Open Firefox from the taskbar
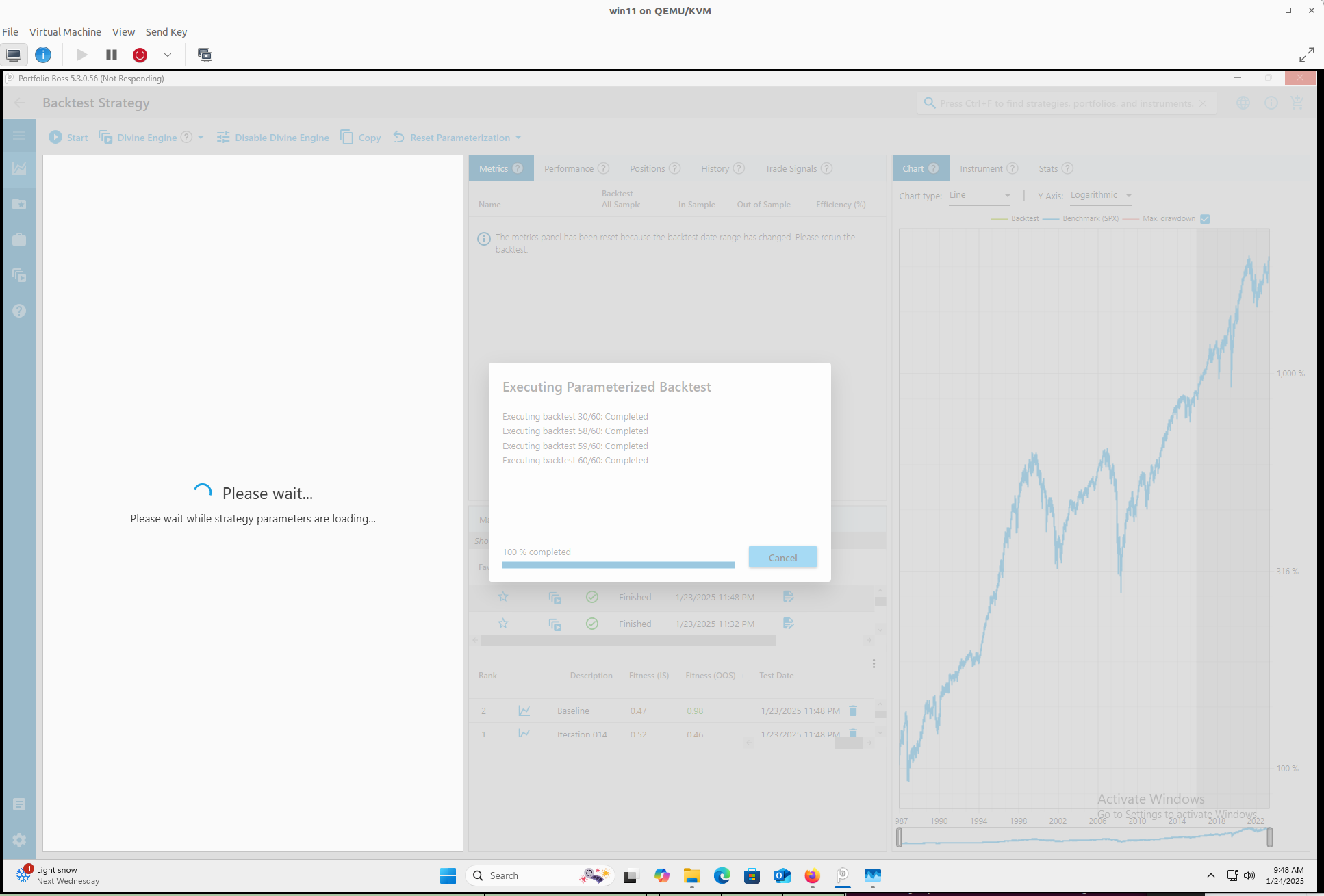The image size is (1324, 896). point(812,875)
